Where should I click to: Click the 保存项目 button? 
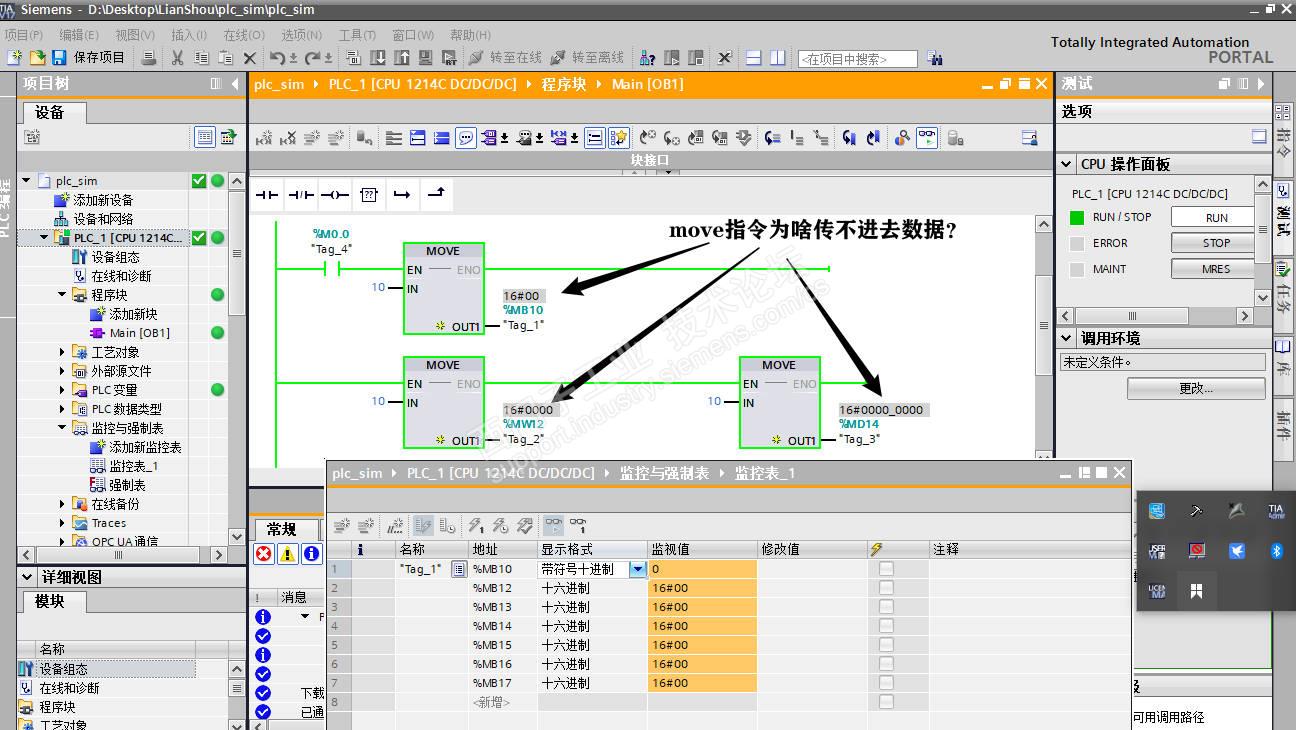88,58
